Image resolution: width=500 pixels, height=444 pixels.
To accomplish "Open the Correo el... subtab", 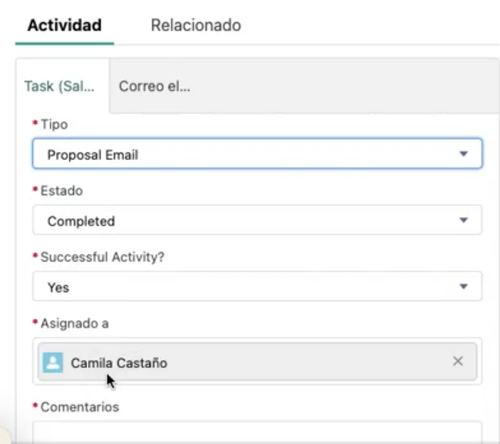I will point(155,86).
